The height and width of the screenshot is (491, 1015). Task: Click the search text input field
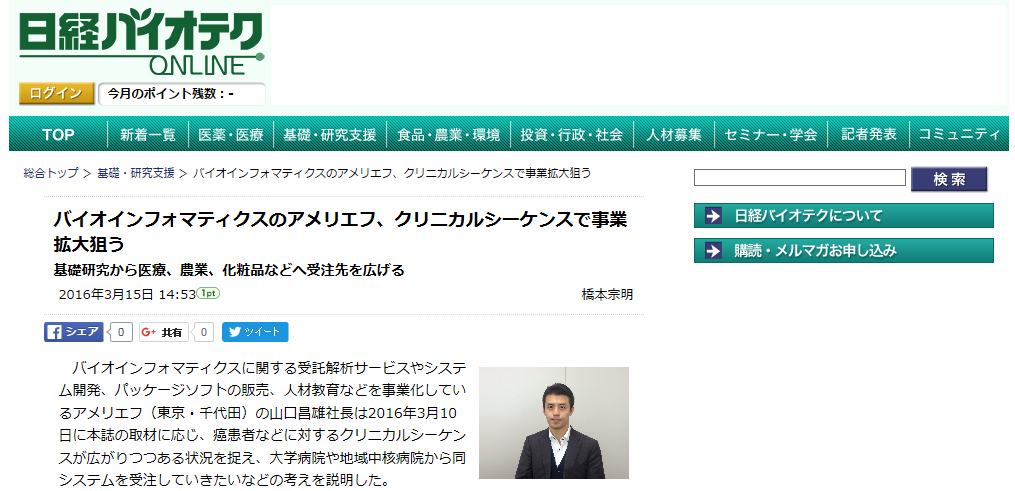tap(799, 178)
